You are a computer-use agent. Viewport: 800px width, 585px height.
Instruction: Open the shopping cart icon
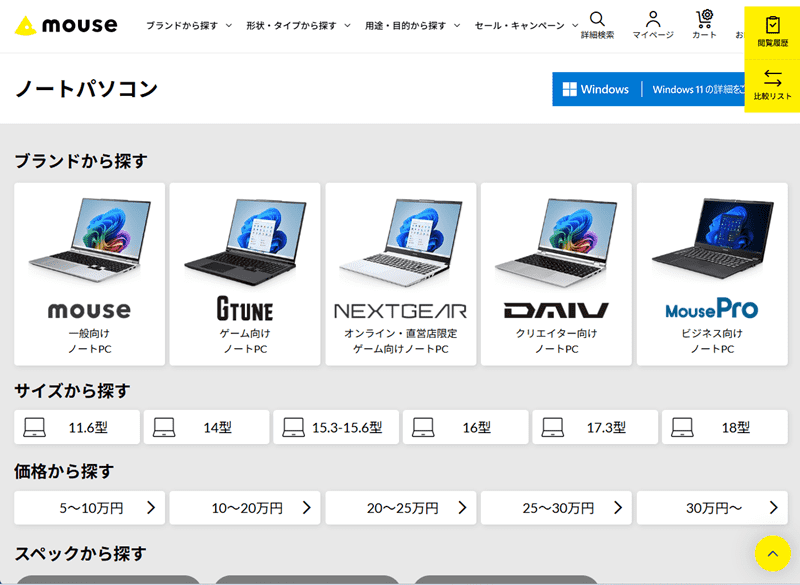(x=705, y=19)
